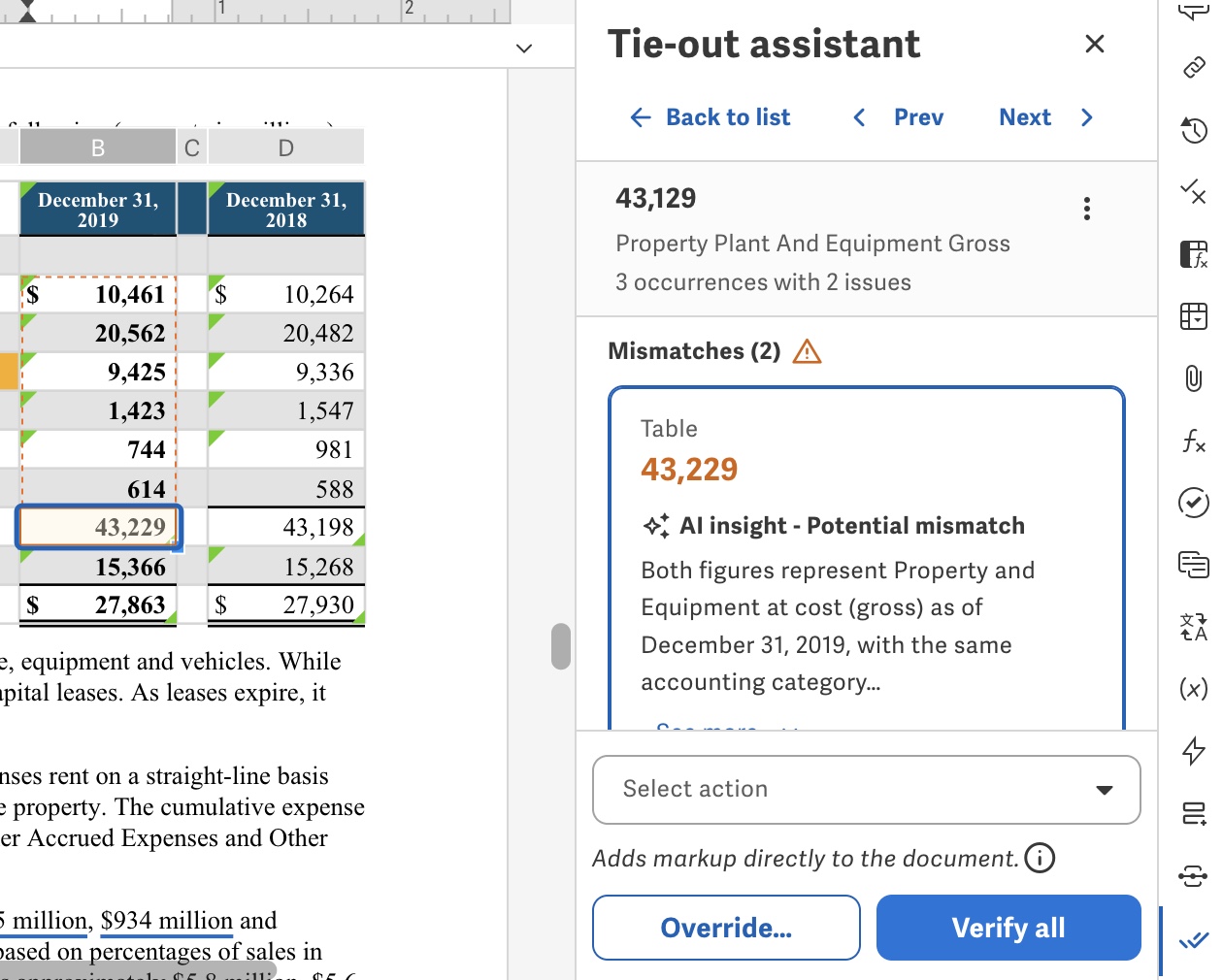Open the attachments paperclip icon

1194,377
